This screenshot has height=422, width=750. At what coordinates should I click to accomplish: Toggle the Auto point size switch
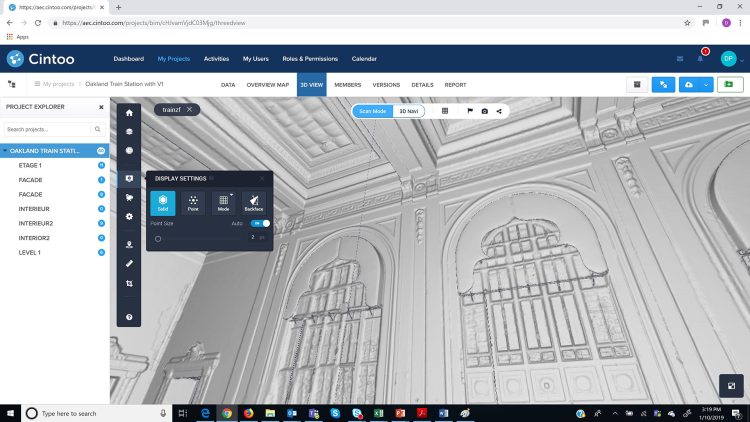[x=260, y=224]
